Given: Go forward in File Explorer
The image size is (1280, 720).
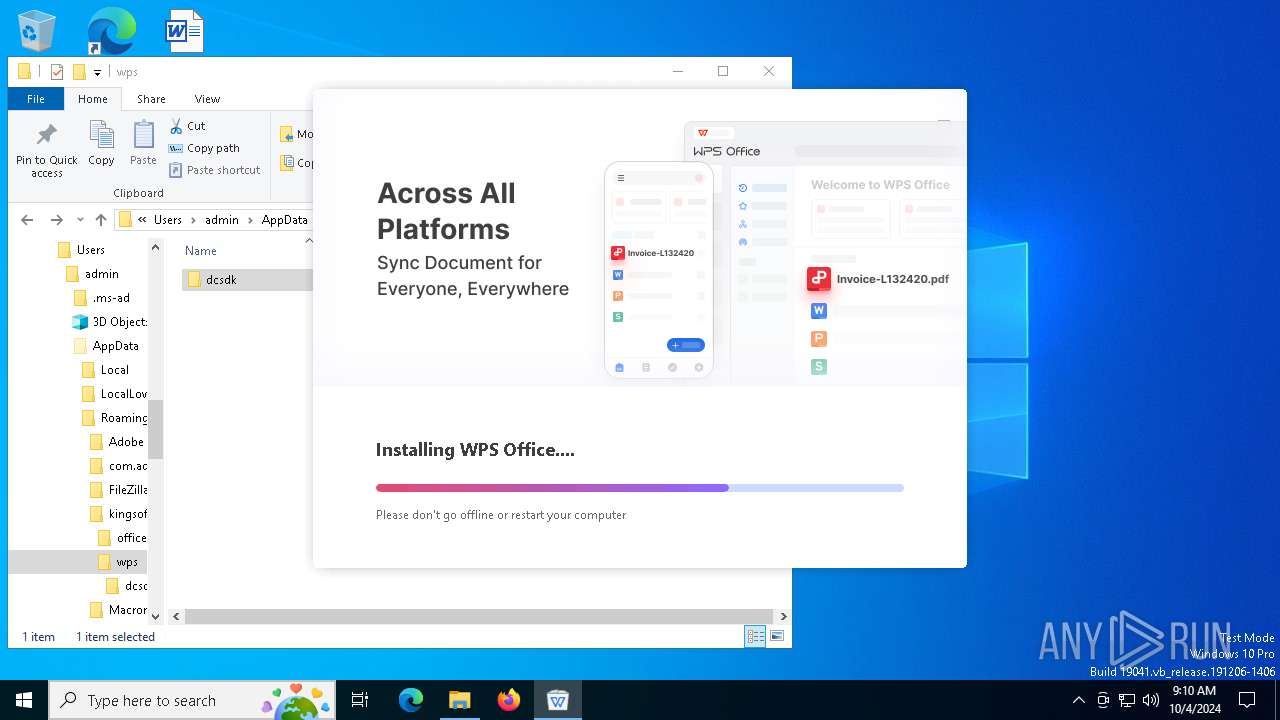Looking at the screenshot, I should [x=57, y=220].
